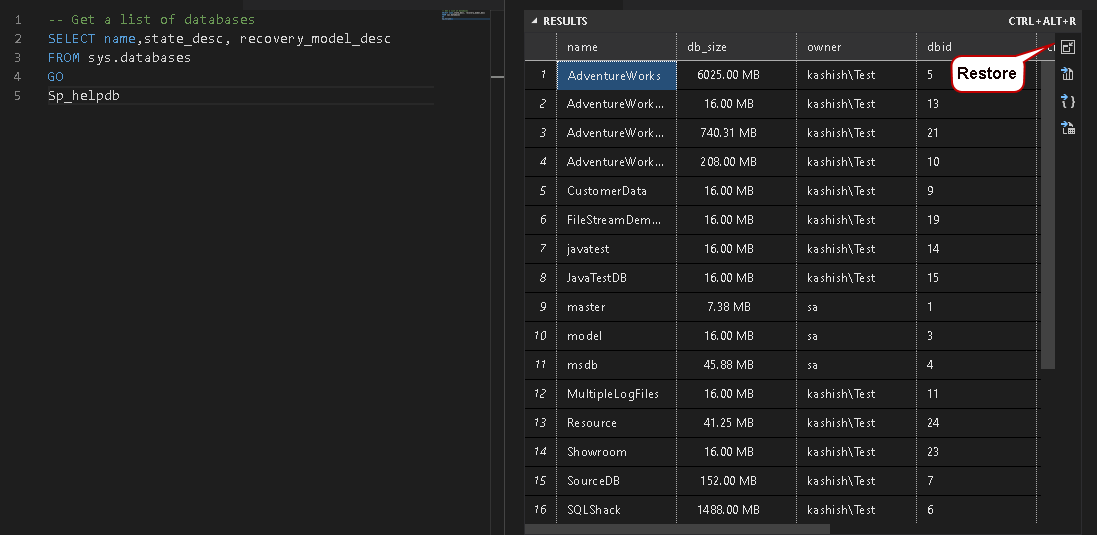Click kashish\Test owner cell in SQLShack row
The image size is (1097, 535).
(856, 510)
